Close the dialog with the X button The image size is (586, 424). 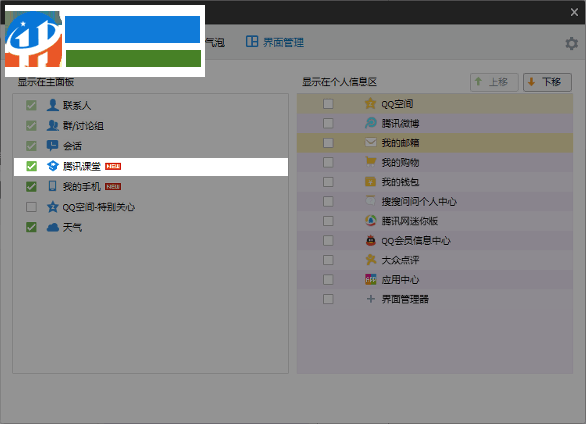[x=574, y=12]
